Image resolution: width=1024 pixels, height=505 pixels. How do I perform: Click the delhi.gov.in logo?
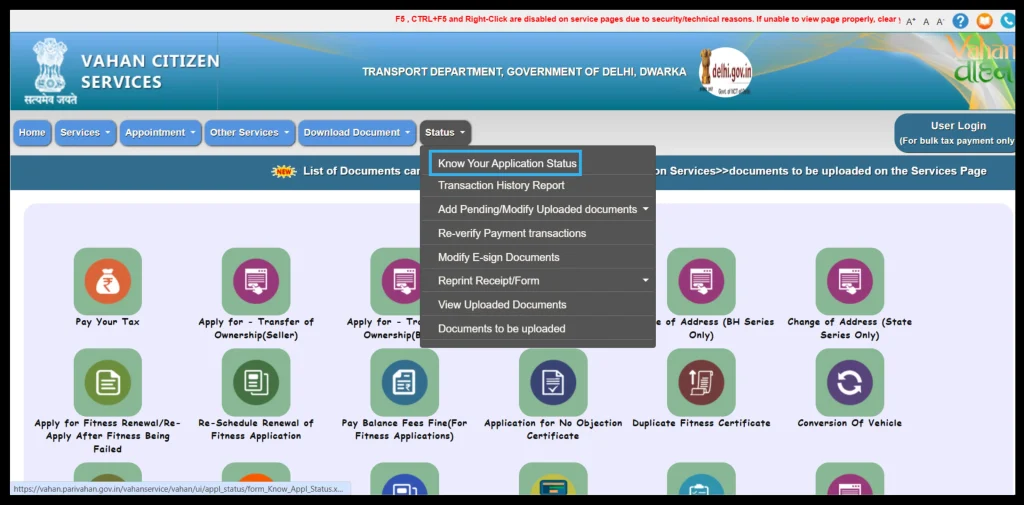(x=725, y=72)
